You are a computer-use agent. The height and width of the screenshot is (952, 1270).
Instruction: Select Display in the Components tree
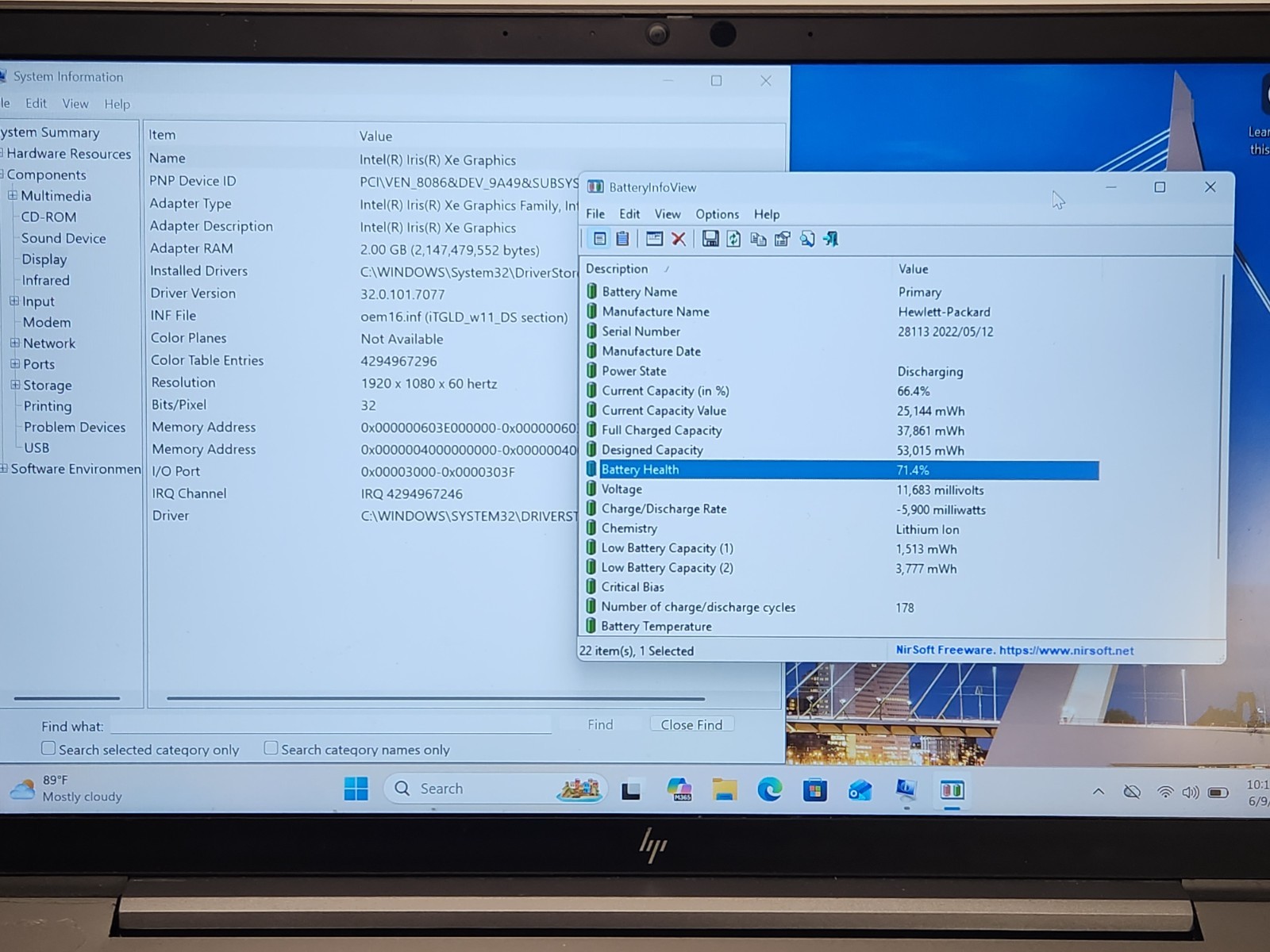[44, 259]
